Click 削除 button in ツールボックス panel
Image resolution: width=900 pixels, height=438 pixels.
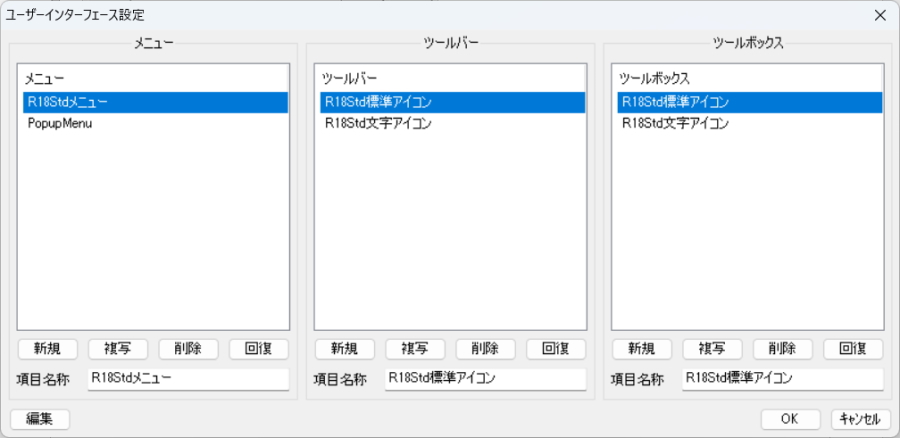783,349
